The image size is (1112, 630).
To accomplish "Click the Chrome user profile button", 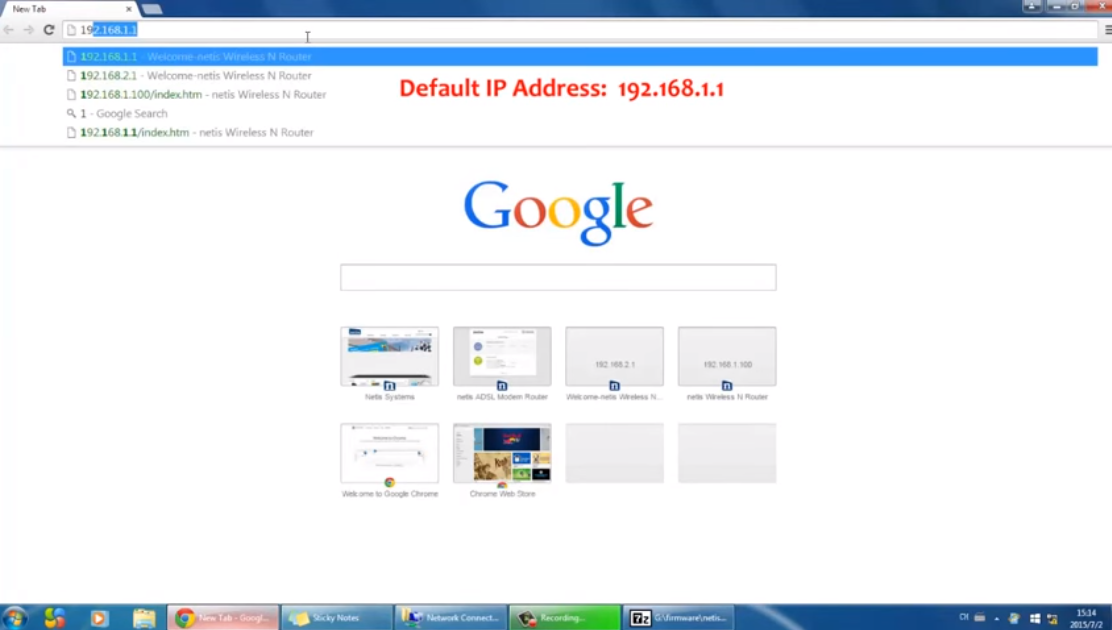I will [x=1032, y=6].
